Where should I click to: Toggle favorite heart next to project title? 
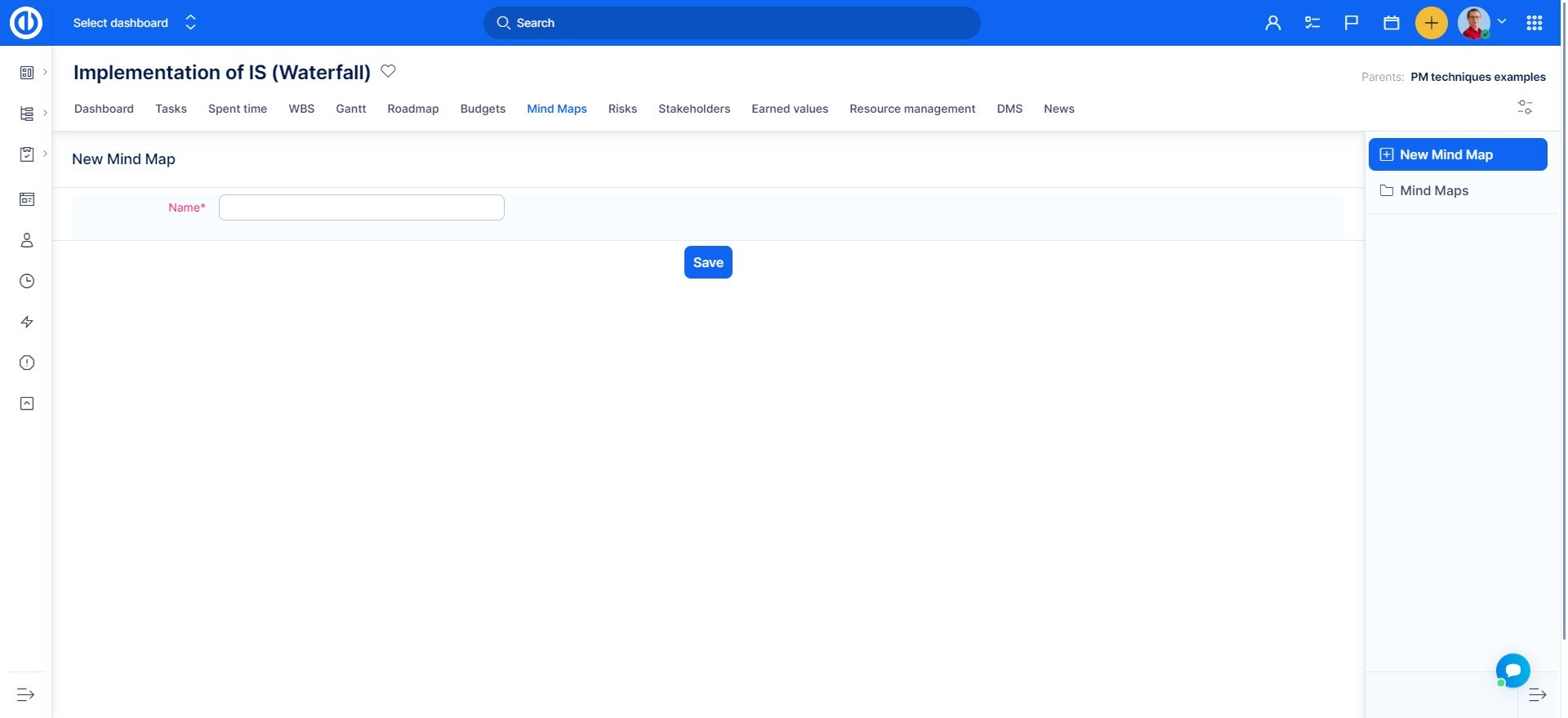click(389, 71)
